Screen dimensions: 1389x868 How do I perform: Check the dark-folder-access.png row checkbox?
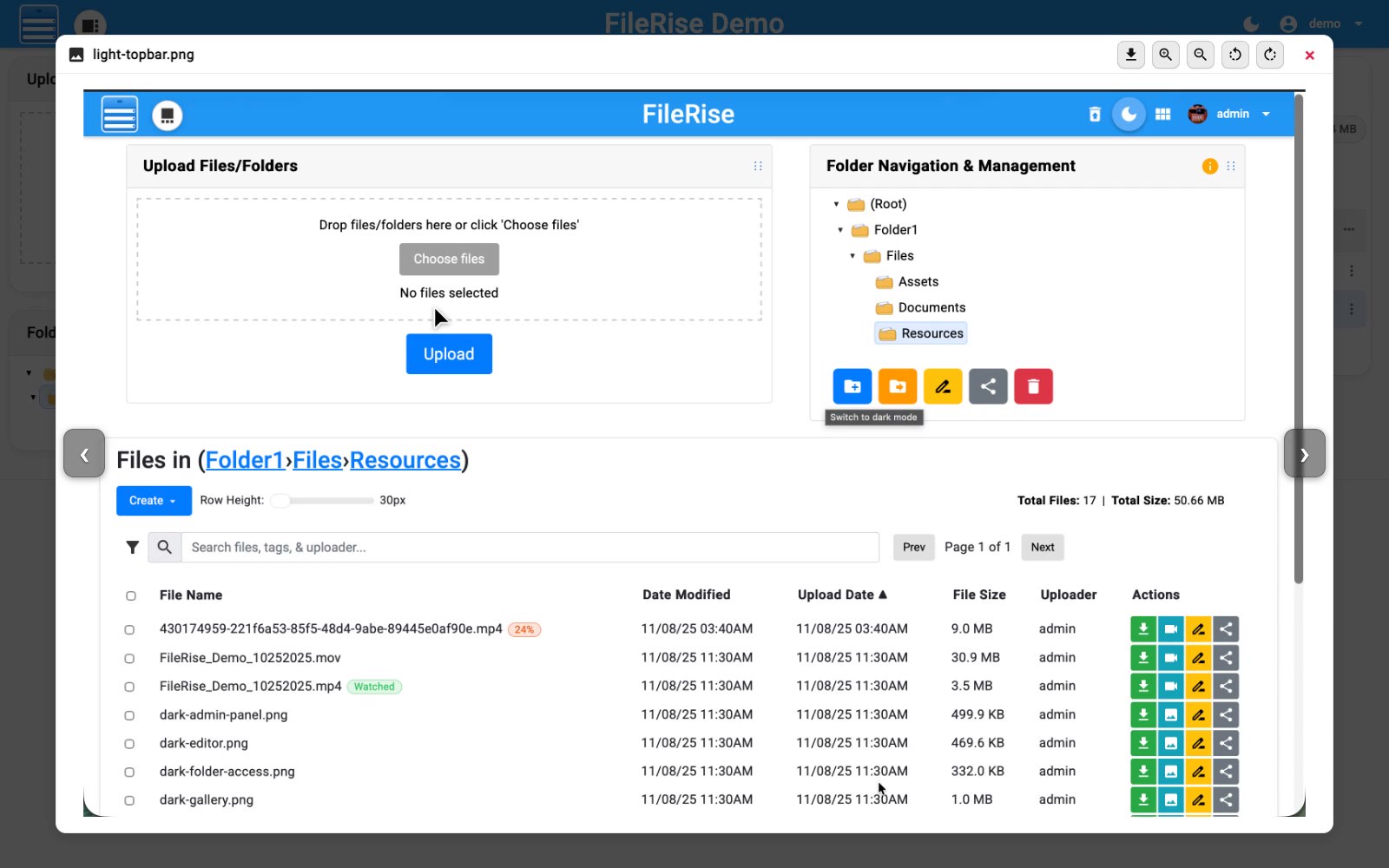pos(129,772)
